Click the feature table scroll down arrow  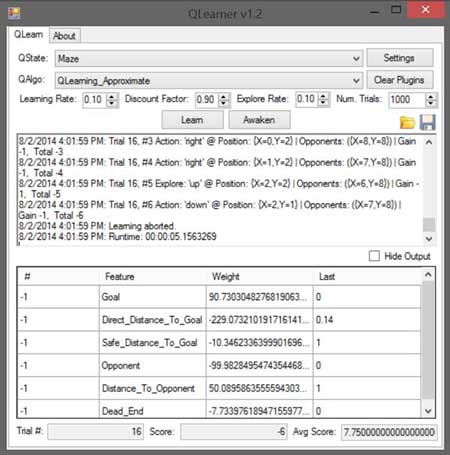428,411
